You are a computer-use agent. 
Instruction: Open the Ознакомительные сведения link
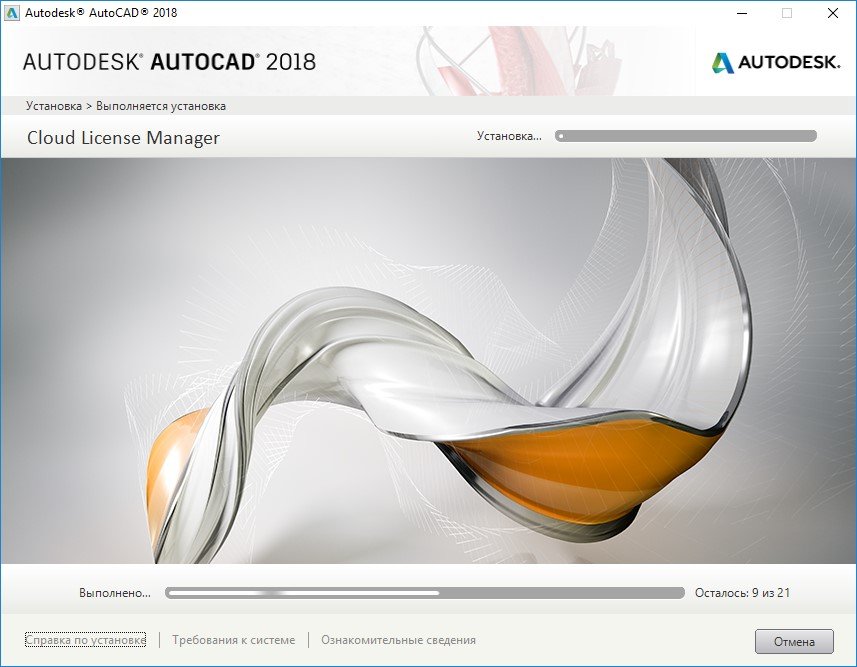pos(398,640)
